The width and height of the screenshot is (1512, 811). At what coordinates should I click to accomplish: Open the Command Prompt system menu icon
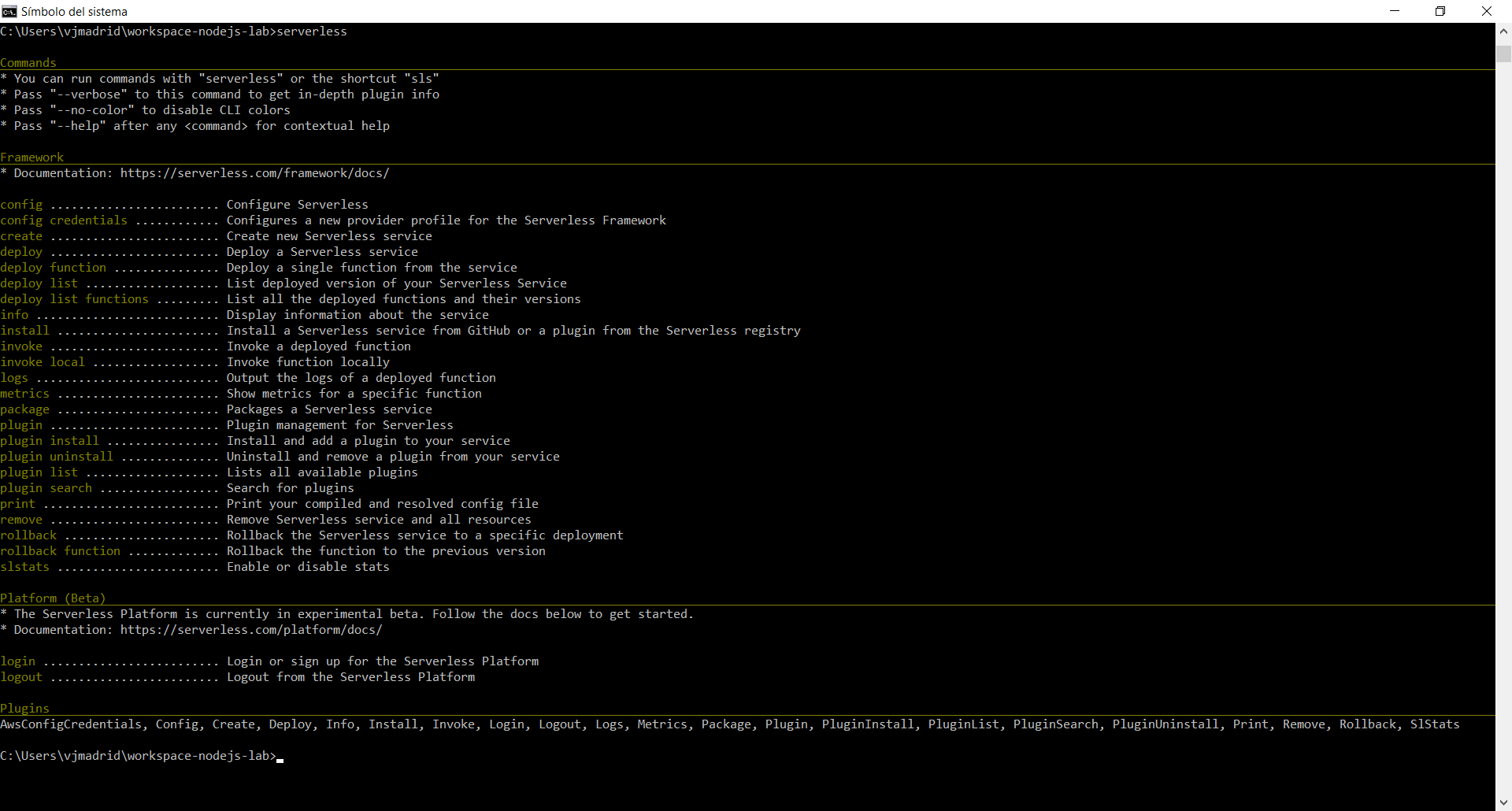pos(9,11)
